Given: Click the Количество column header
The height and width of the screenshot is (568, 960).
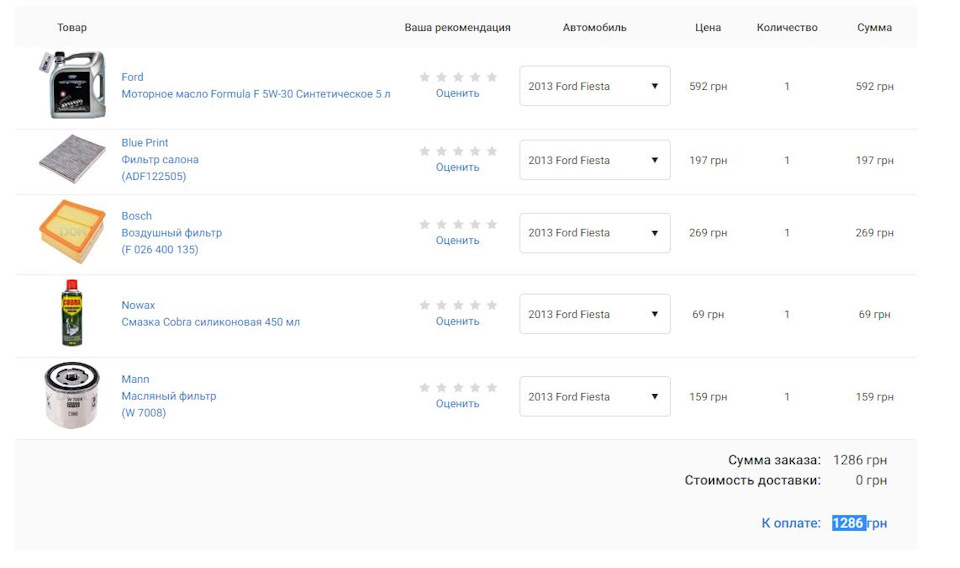Looking at the screenshot, I should click(787, 28).
